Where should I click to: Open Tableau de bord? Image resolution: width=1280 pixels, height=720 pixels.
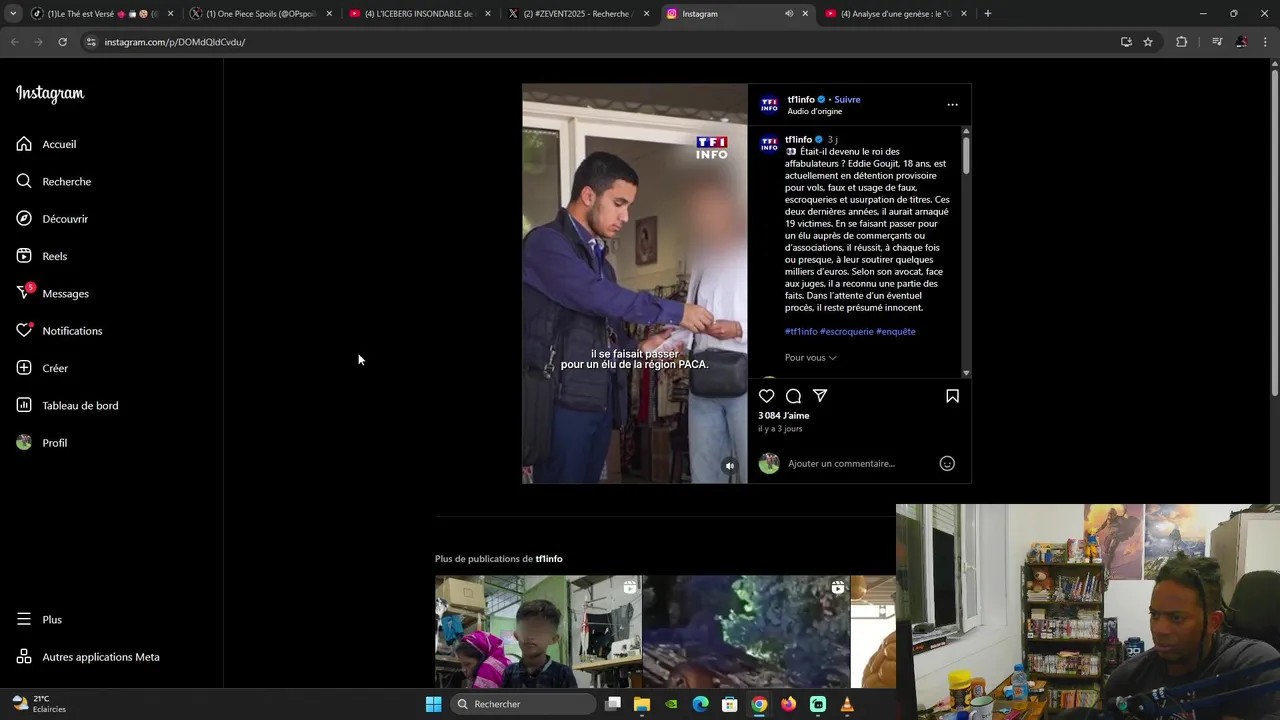pos(67,405)
